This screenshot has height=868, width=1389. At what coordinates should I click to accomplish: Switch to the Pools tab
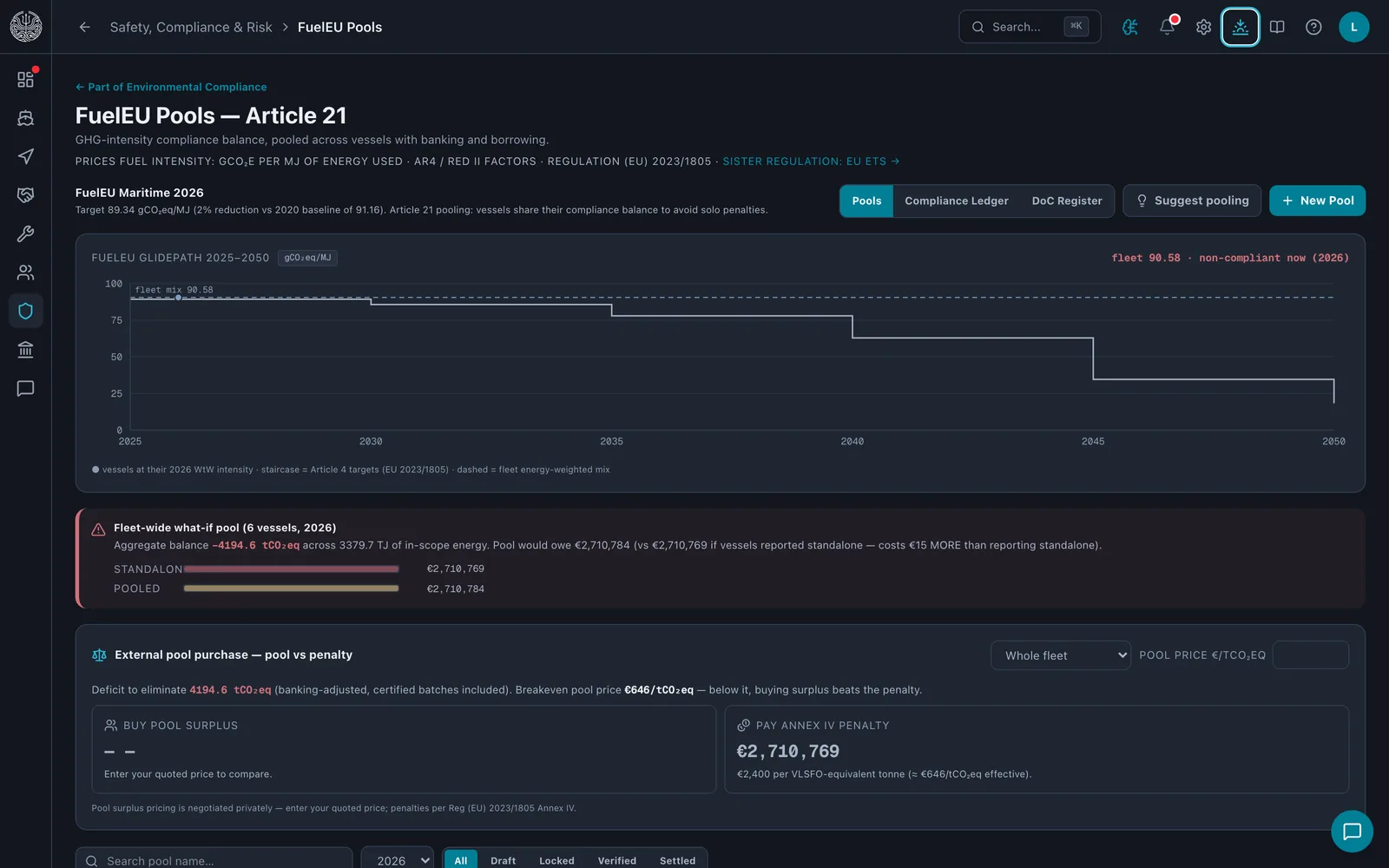(866, 201)
